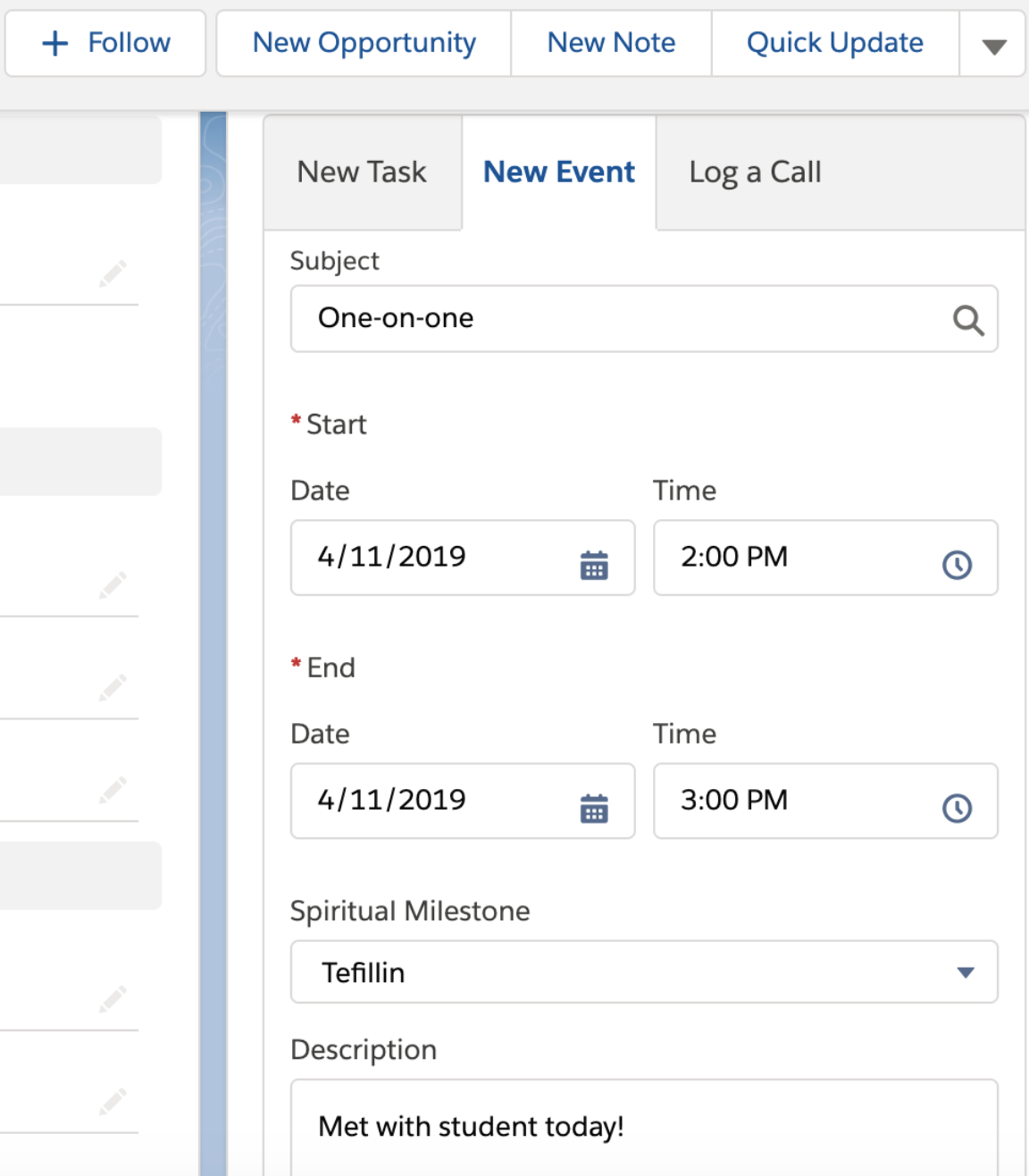Screen dimensions: 1029x1176
Task: Open the End time clock picker
Action: (x=957, y=808)
